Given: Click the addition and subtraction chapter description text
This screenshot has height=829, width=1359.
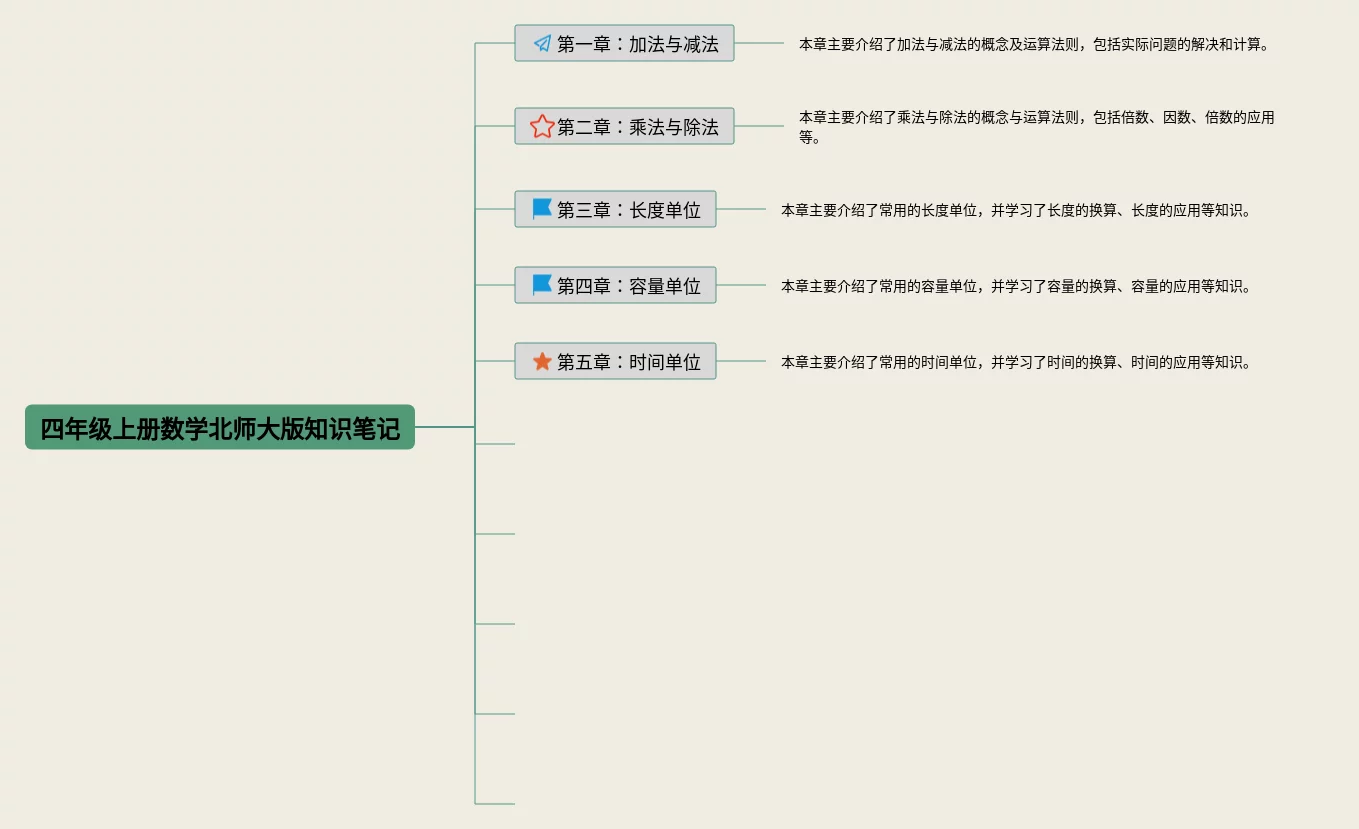Looking at the screenshot, I should [x=1034, y=45].
